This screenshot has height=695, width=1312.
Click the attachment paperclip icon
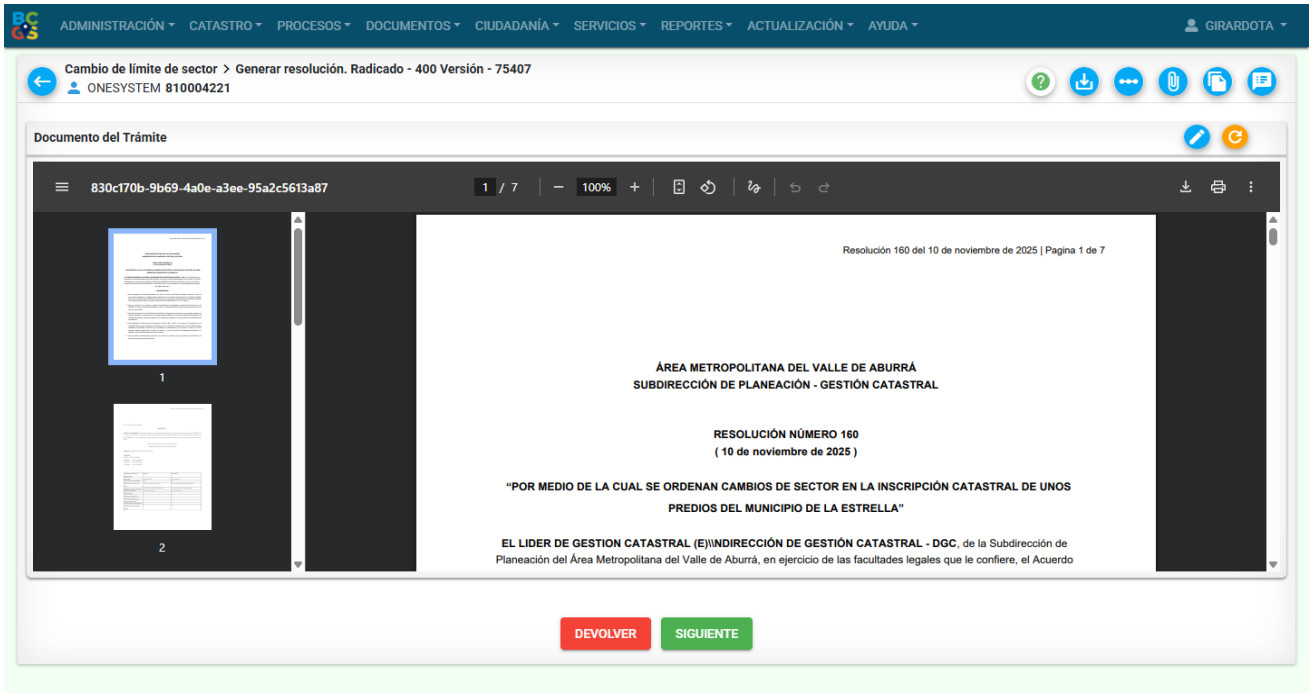click(x=1172, y=82)
